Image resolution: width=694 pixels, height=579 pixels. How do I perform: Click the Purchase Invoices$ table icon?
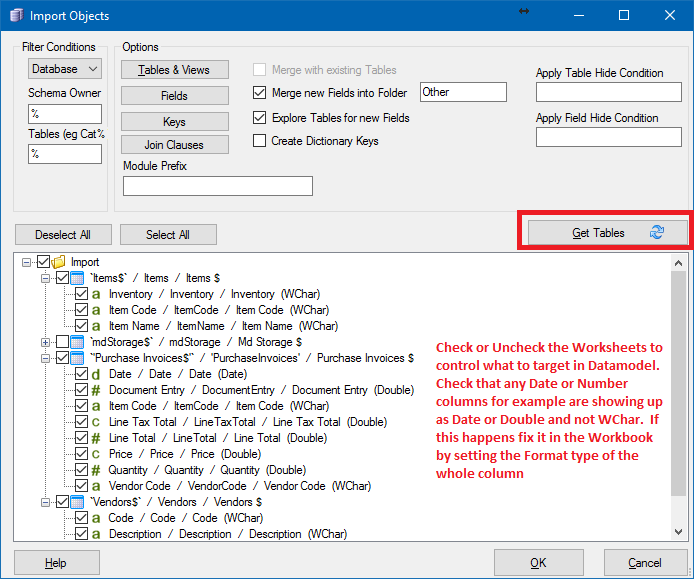click(x=77, y=358)
